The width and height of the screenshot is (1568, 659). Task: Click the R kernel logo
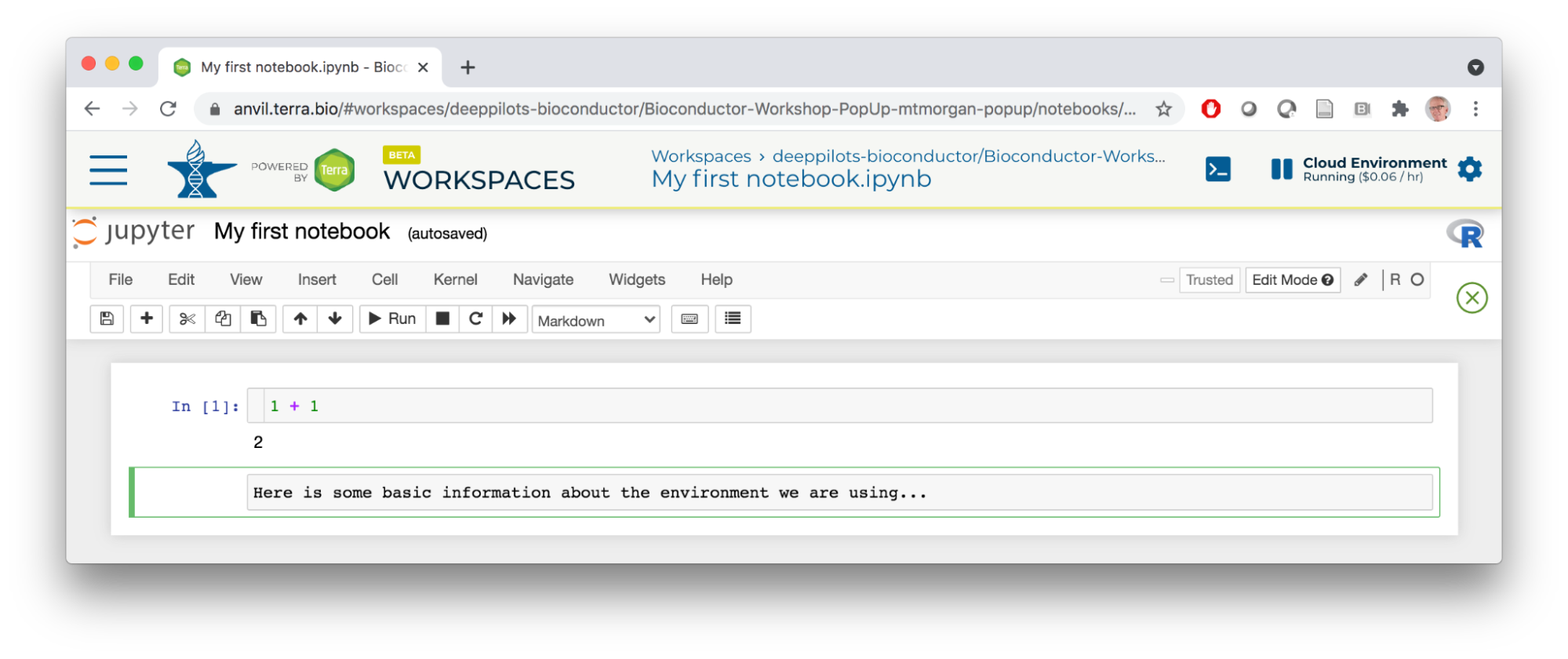pos(1465,234)
